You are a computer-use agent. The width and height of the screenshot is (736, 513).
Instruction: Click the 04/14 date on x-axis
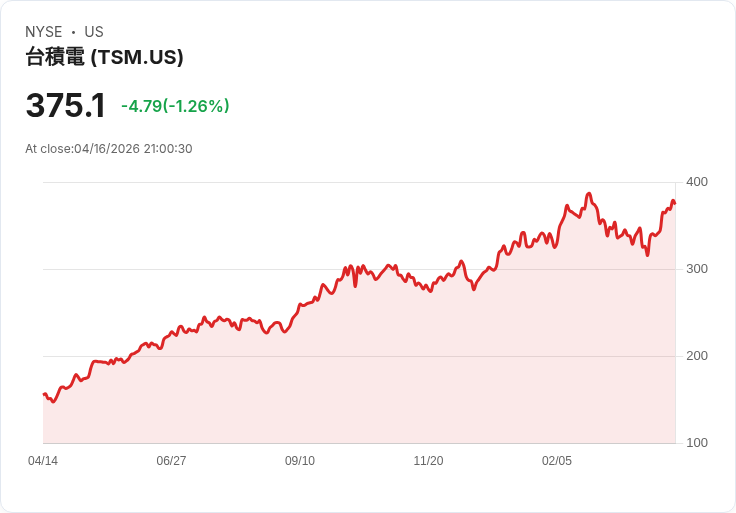tap(43, 461)
